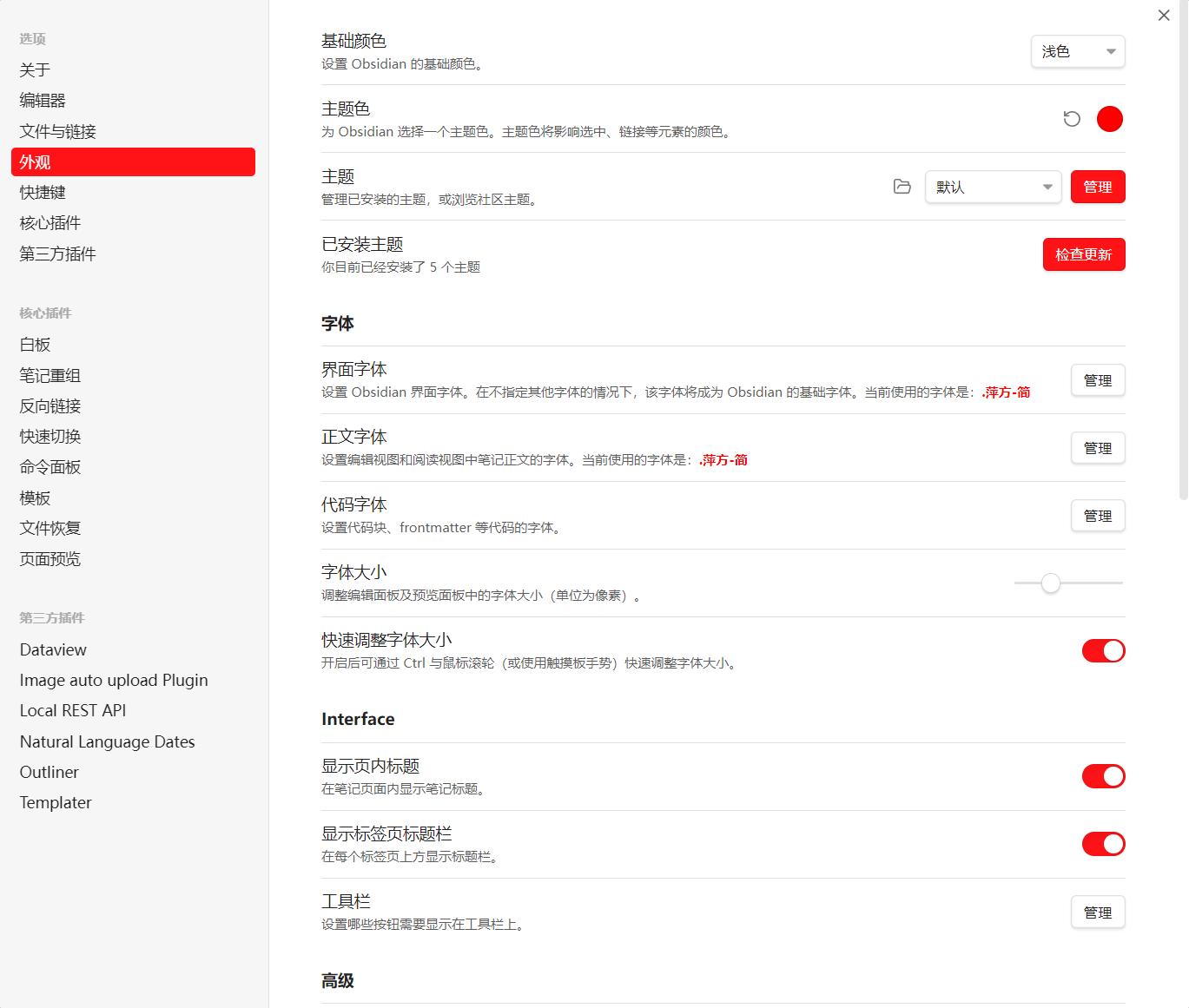Check for theme updates
The image size is (1189, 1008).
point(1084,254)
